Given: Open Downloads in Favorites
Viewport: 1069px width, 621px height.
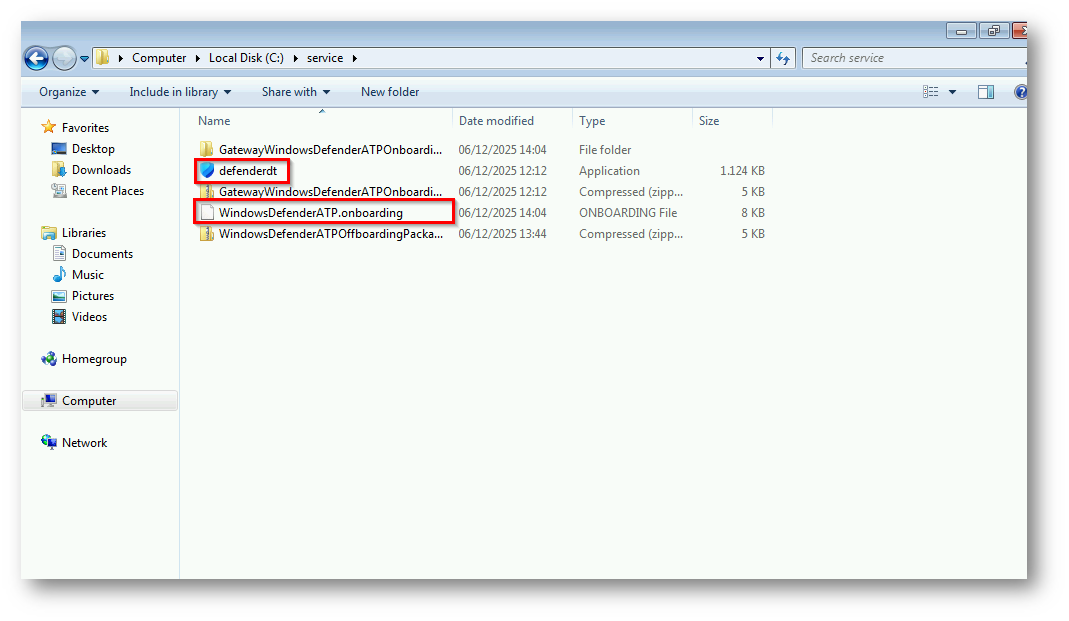Looking at the screenshot, I should [x=102, y=170].
